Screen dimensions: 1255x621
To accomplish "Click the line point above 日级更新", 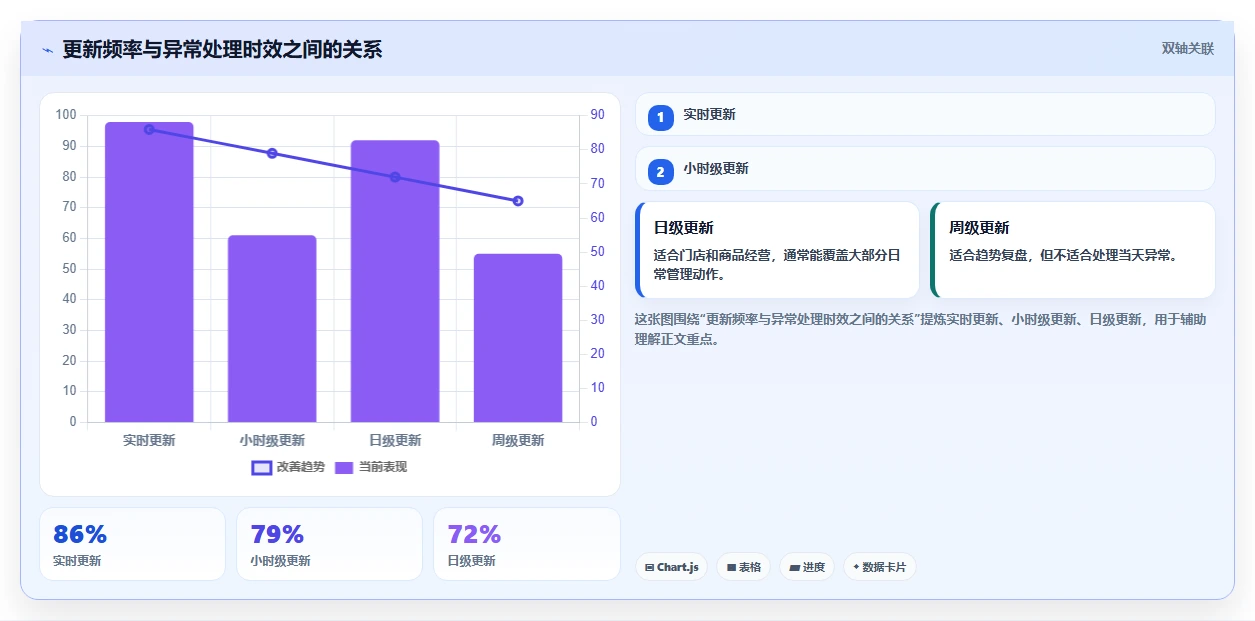I will coord(395,177).
